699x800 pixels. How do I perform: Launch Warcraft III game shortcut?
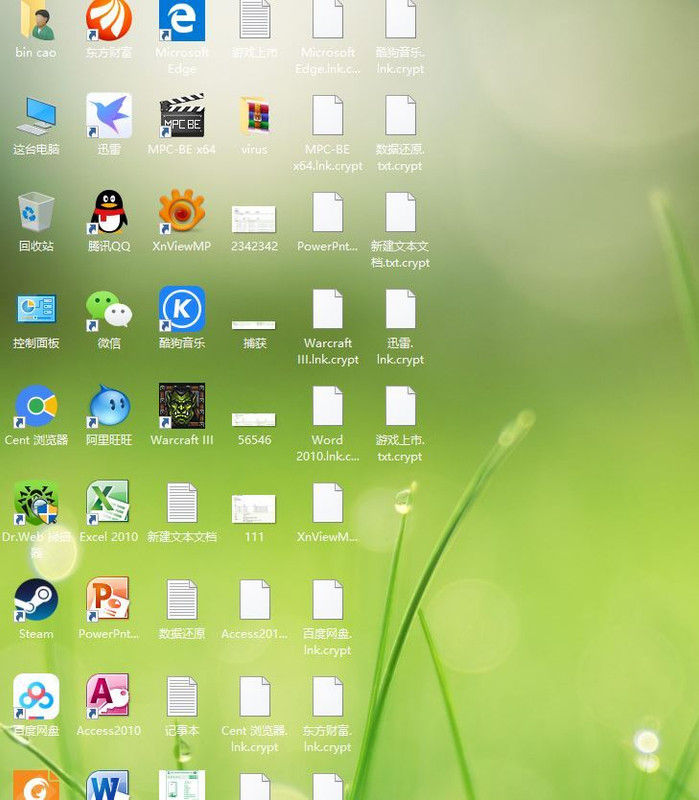tap(182, 406)
